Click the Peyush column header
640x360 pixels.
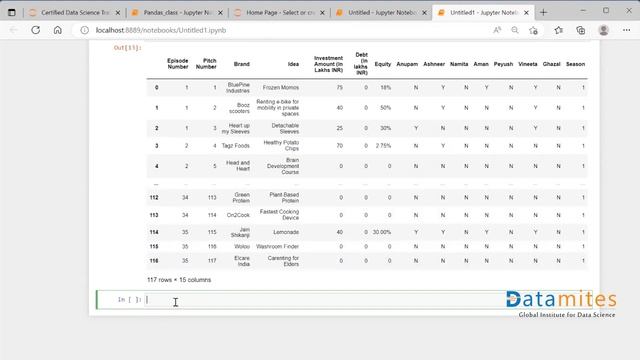[x=503, y=64]
